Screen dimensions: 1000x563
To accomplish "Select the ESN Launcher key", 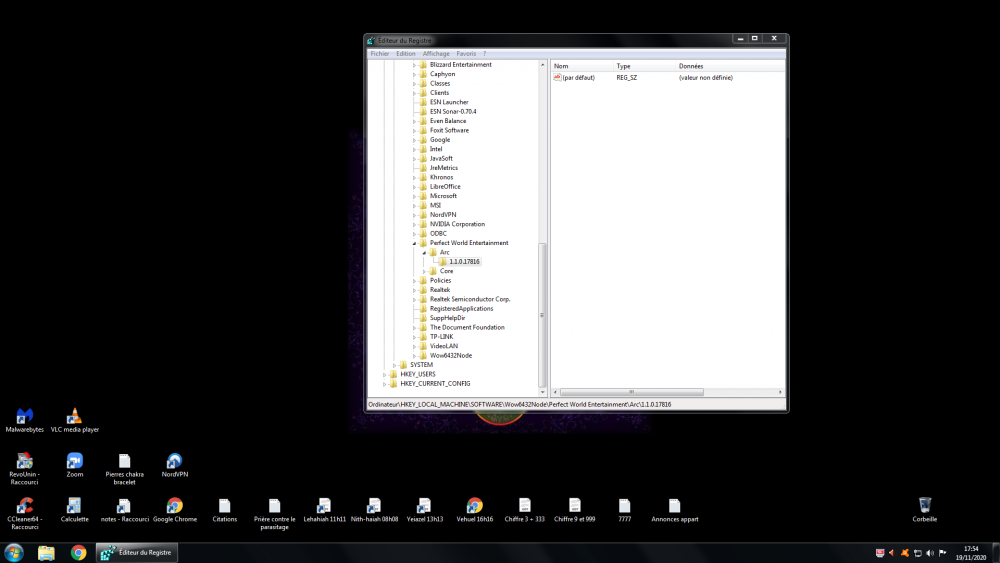I will [449, 102].
